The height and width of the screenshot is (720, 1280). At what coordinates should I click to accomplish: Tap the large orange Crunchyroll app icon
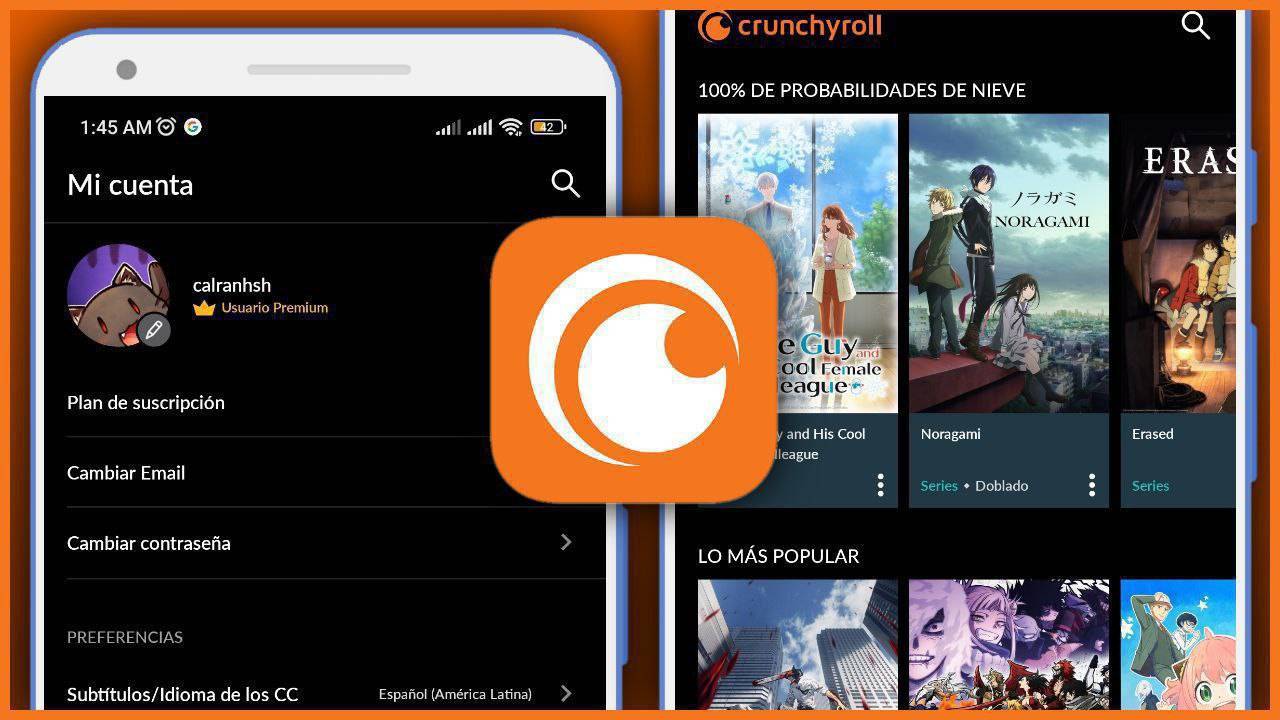(x=634, y=359)
